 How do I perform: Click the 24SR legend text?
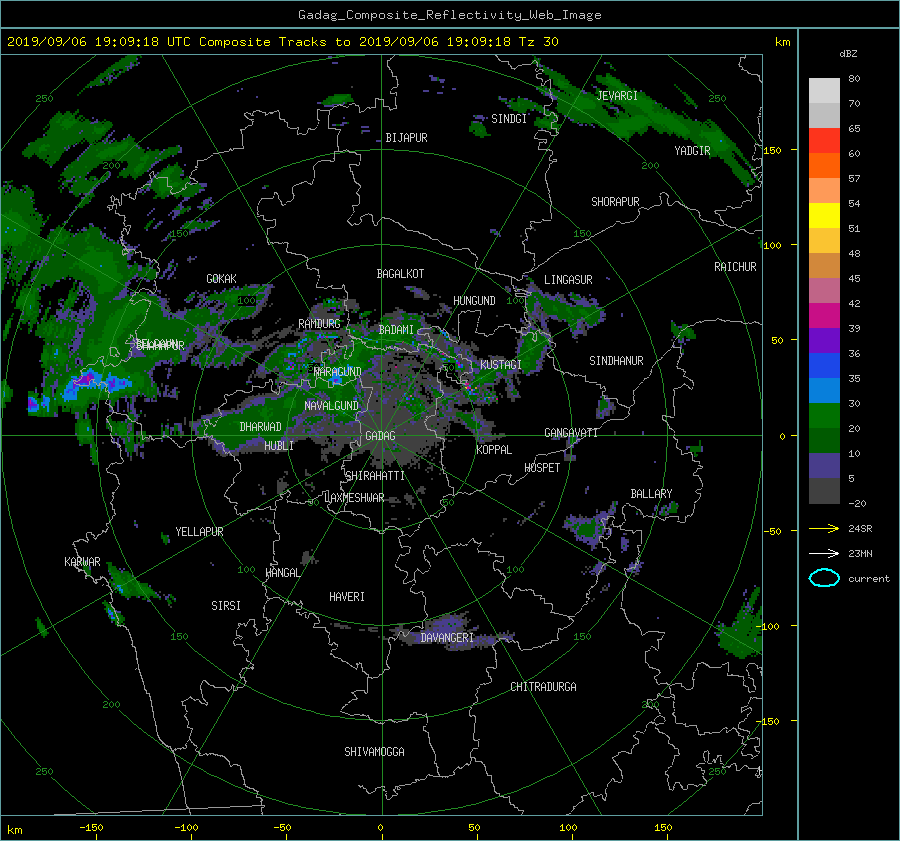860,528
